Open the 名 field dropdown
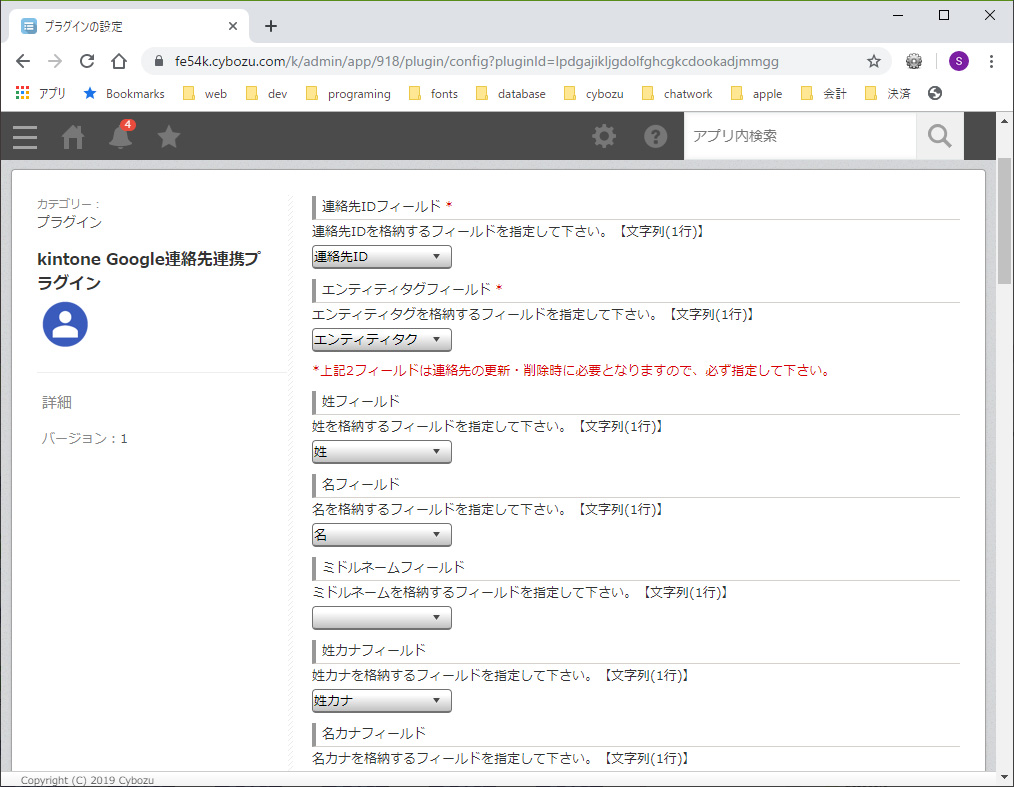This screenshot has height=787, width=1014. point(382,535)
